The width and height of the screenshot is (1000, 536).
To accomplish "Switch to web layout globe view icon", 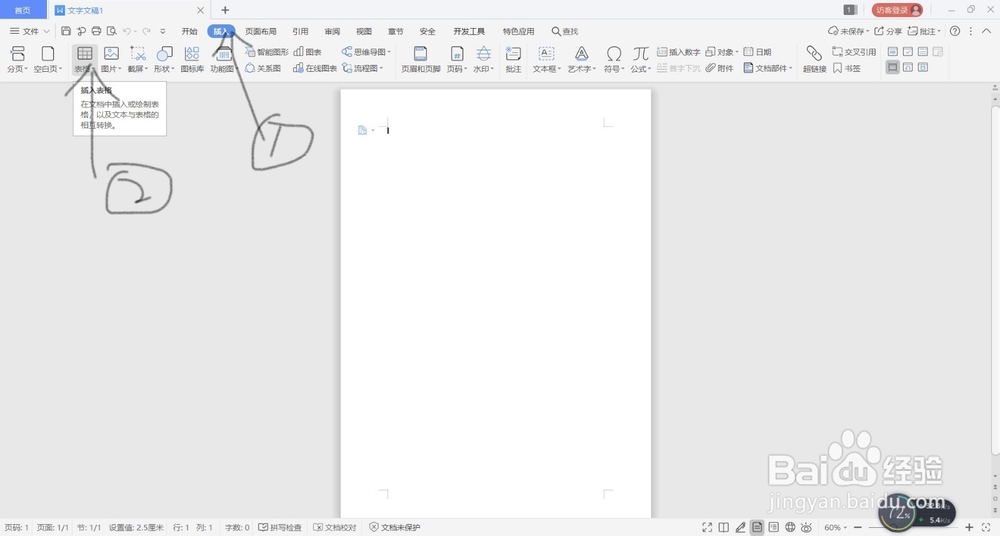I will [x=790, y=527].
